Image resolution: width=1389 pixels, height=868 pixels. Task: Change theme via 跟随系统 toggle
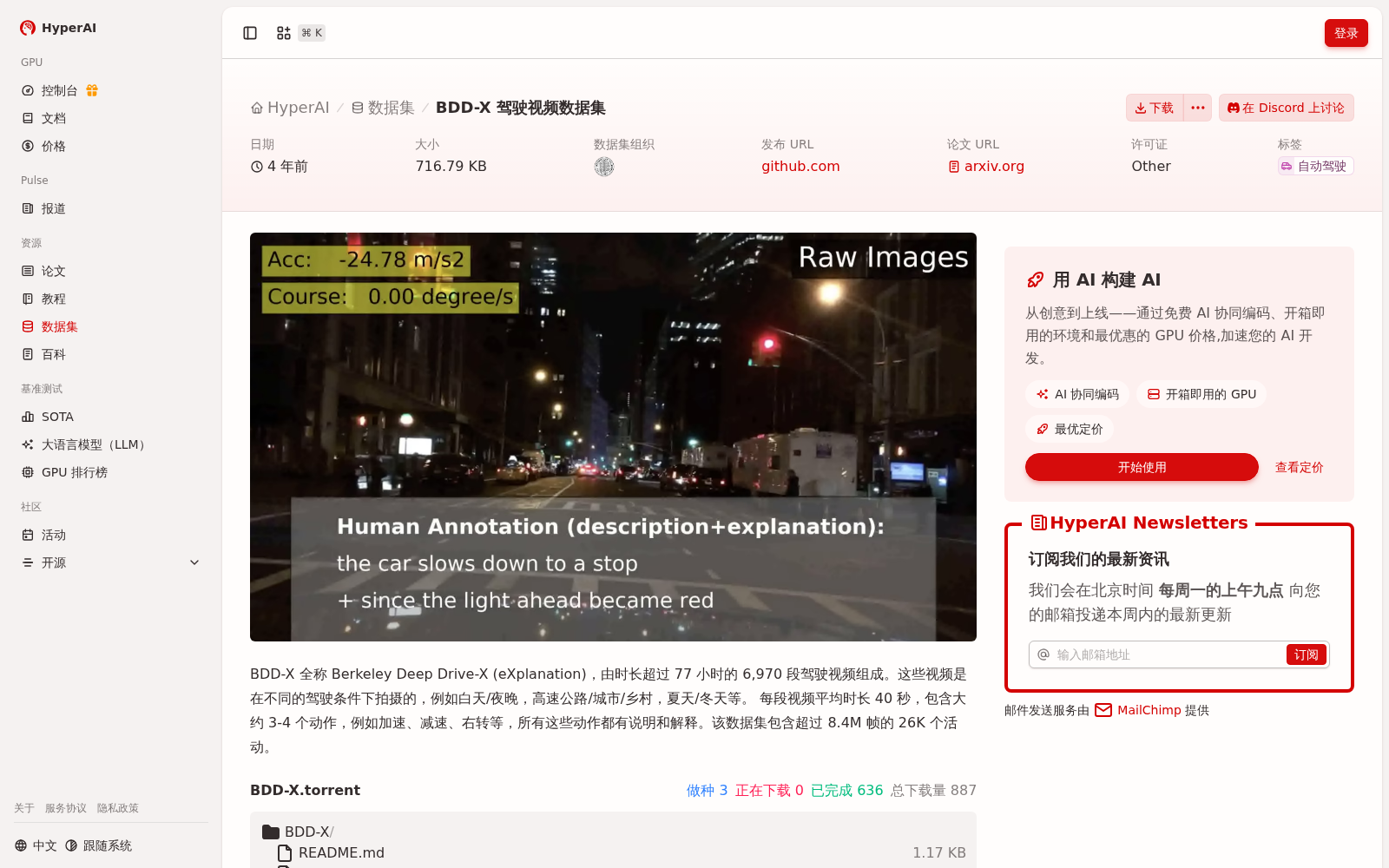tap(99, 845)
